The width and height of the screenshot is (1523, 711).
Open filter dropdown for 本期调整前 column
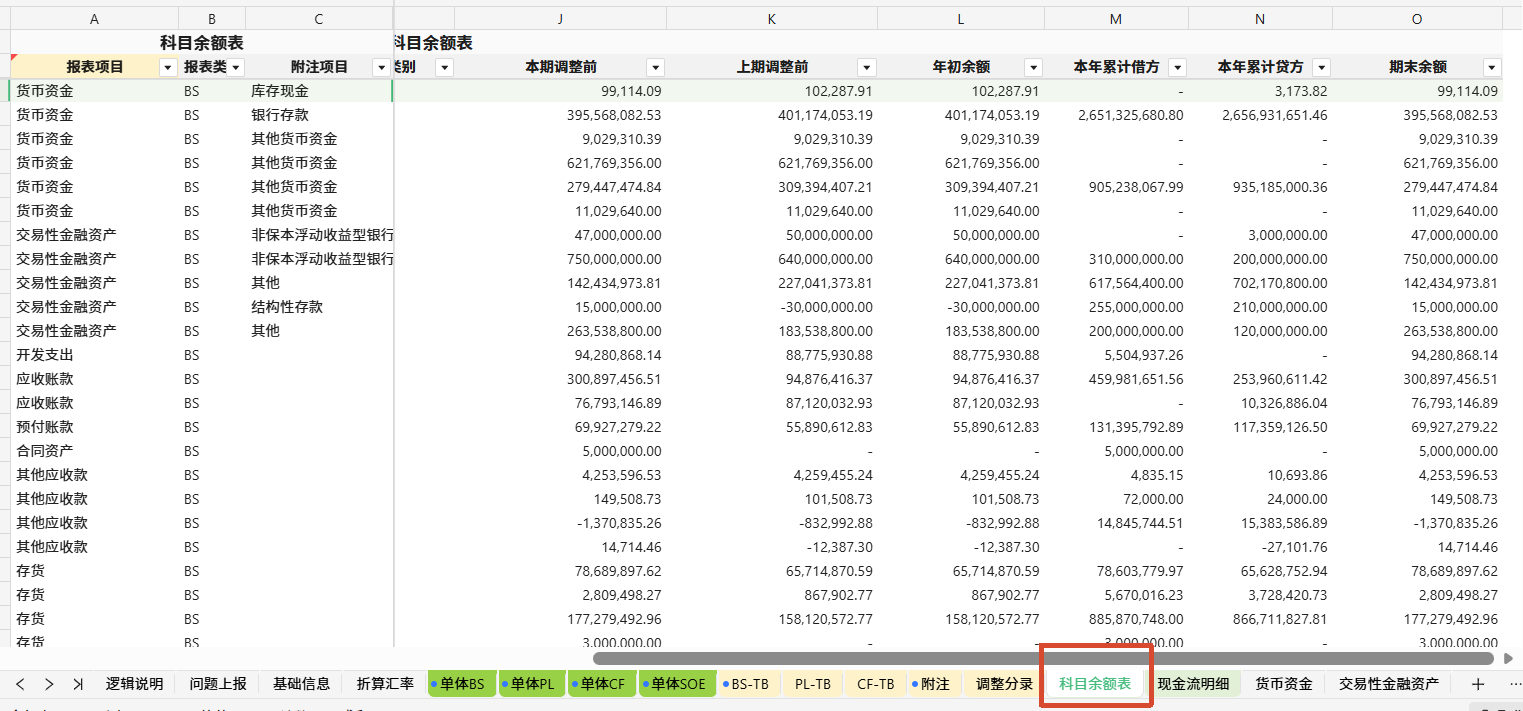coord(655,67)
